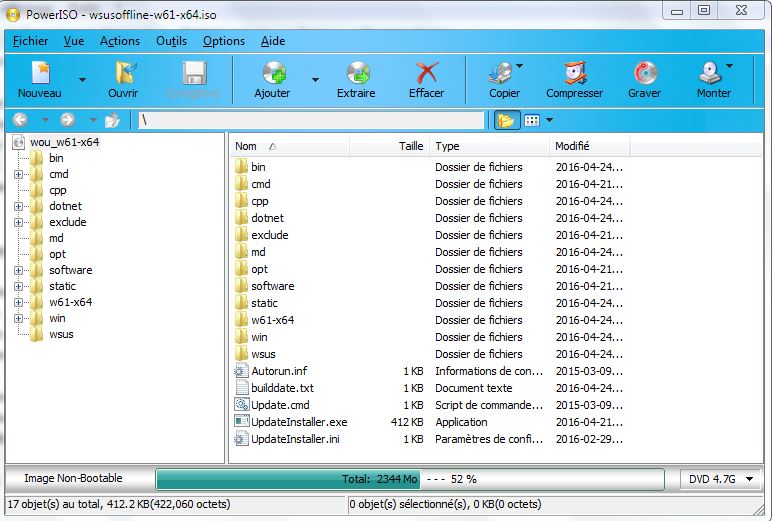Viewport: 772px width, 521px height.
Task: Click the dotnet folder icon in file list
Action: click(x=241, y=218)
